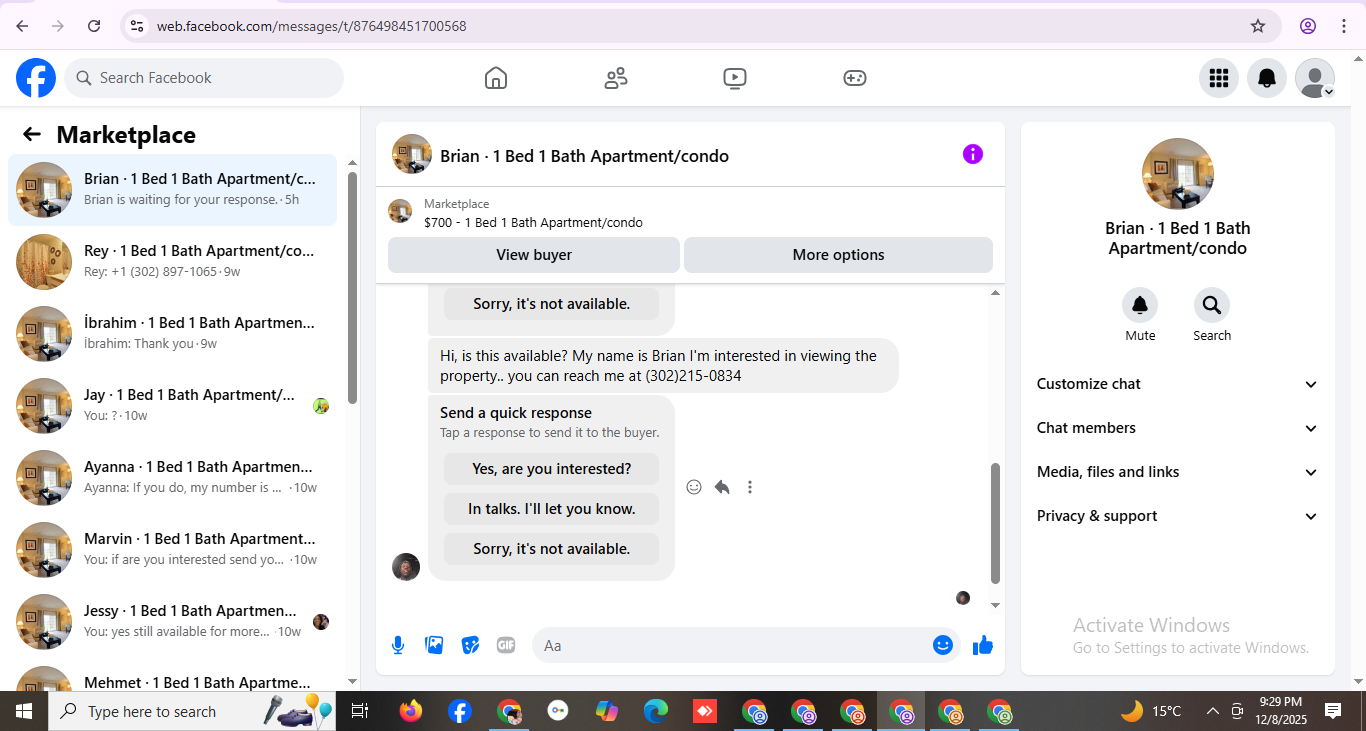Send quick reply "In talks. I'll let you know."
Viewport: 1366px width, 731px height.
click(x=552, y=509)
